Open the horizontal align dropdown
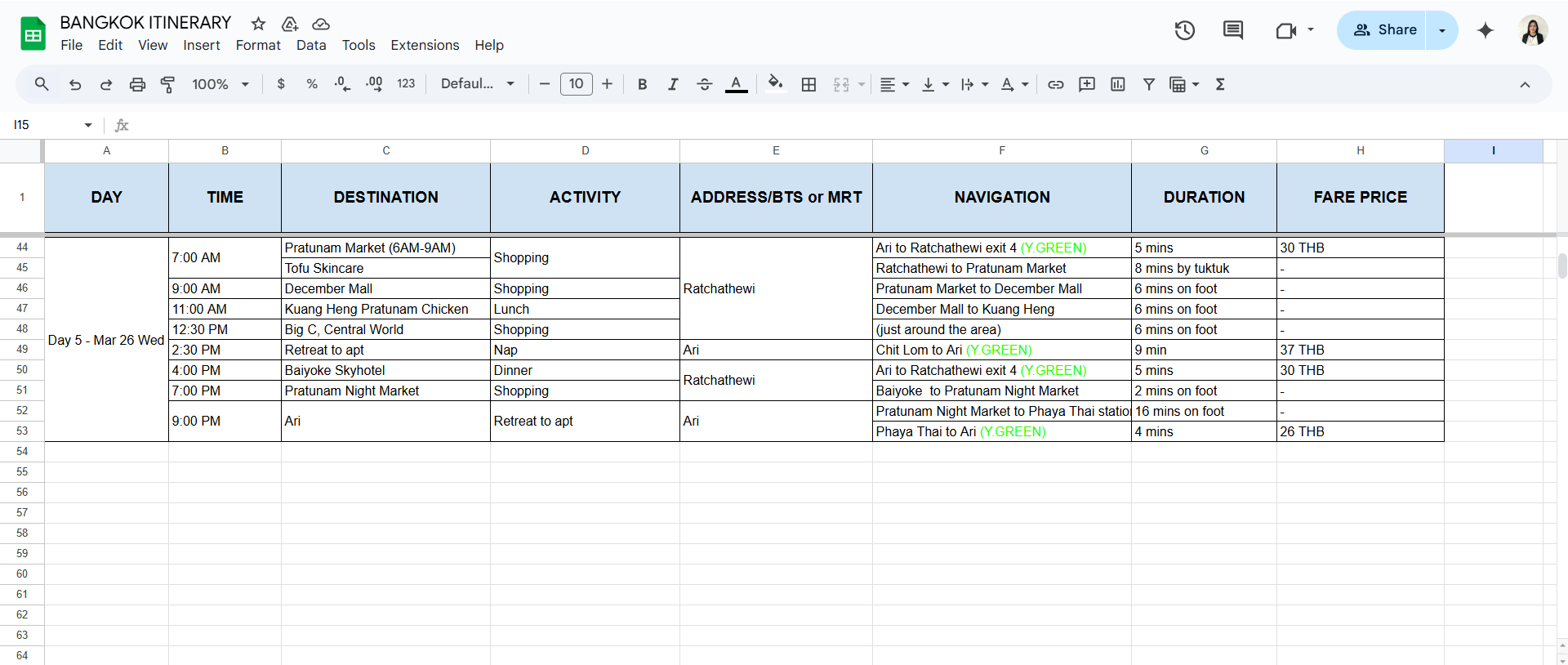1568x665 pixels. click(x=894, y=84)
